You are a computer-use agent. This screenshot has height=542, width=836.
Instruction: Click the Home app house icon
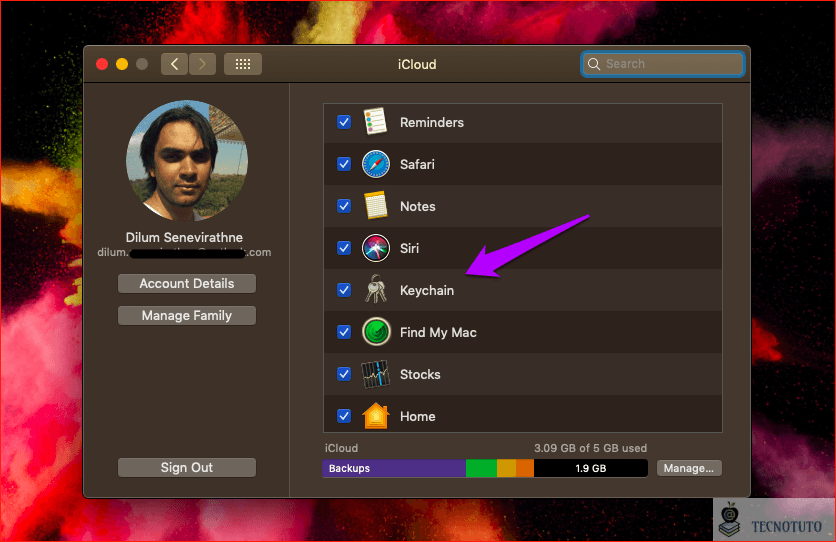pos(376,416)
